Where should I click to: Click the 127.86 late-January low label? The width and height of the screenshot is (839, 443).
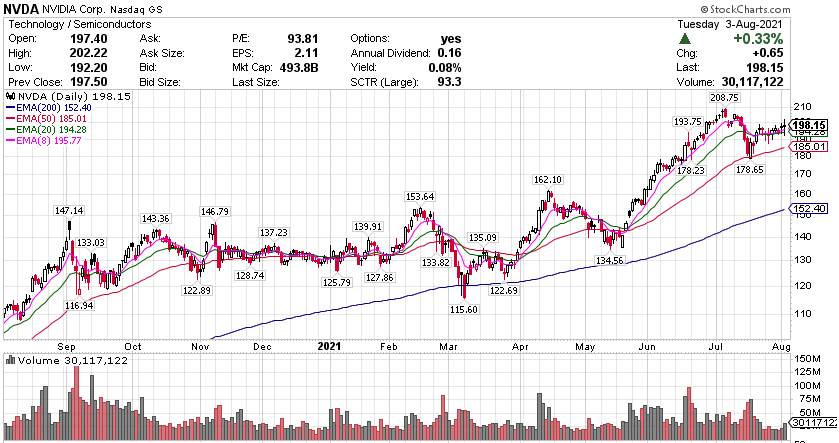click(379, 278)
